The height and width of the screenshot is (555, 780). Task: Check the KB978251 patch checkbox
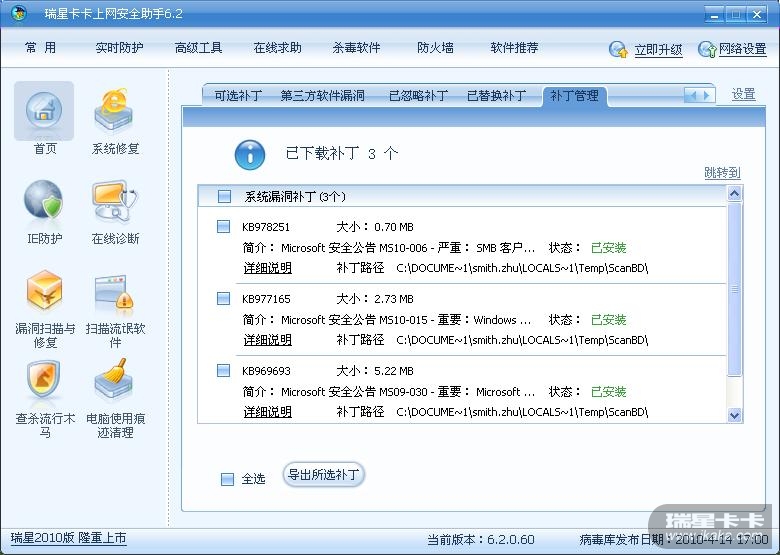[x=223, y=226]
